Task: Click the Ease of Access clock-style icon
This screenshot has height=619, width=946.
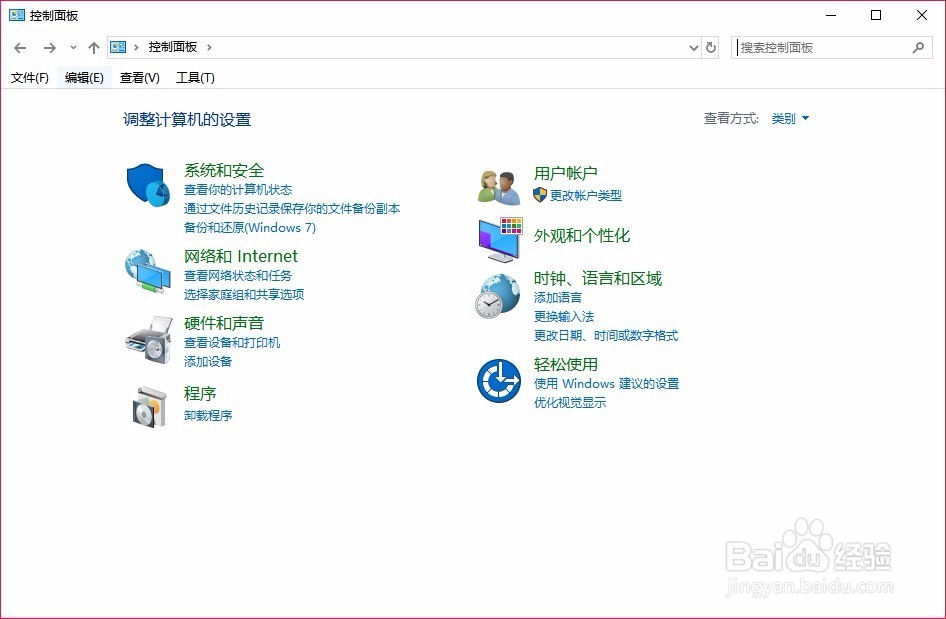Action: 497,379
